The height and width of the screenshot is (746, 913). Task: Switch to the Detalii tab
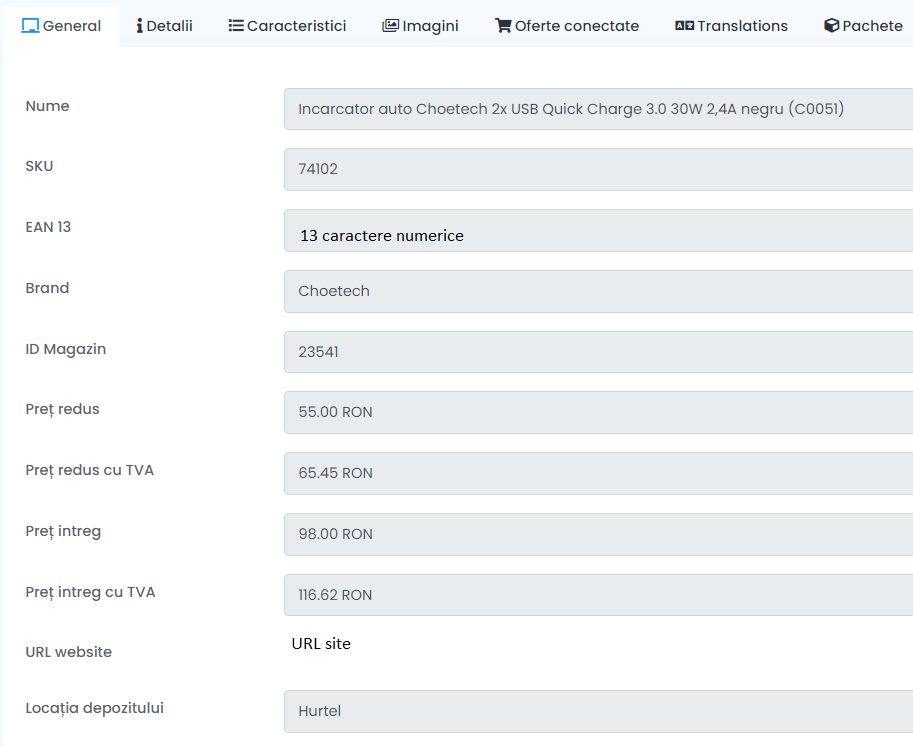(164, 26)
